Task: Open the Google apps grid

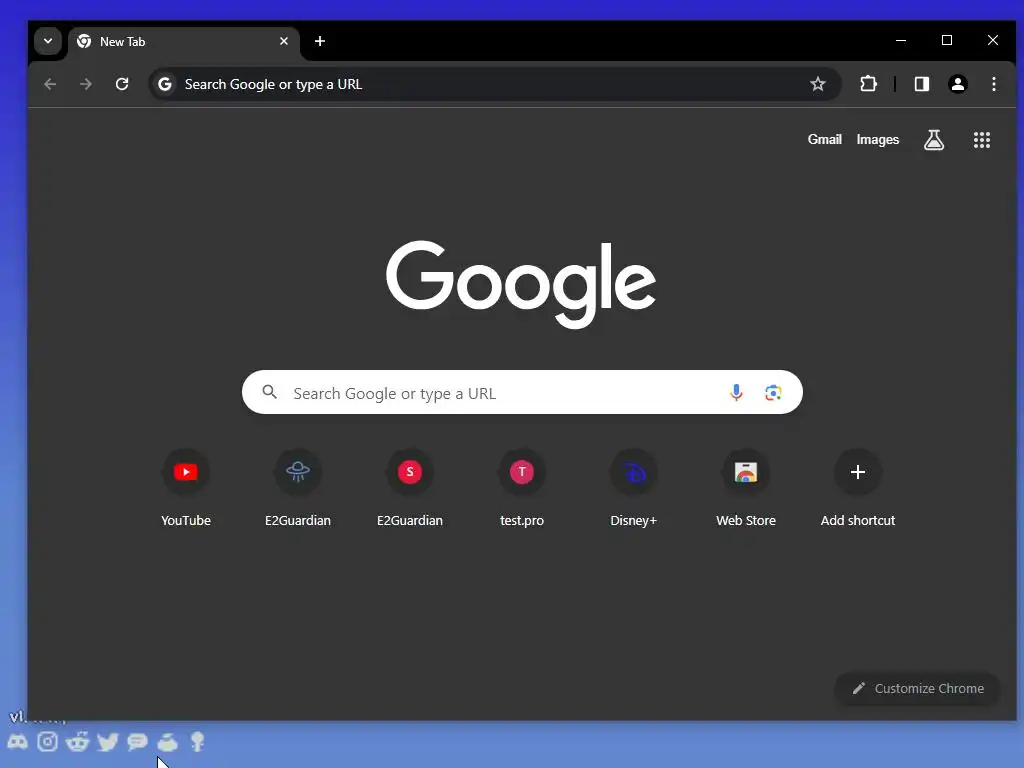Action: point(982,140)
